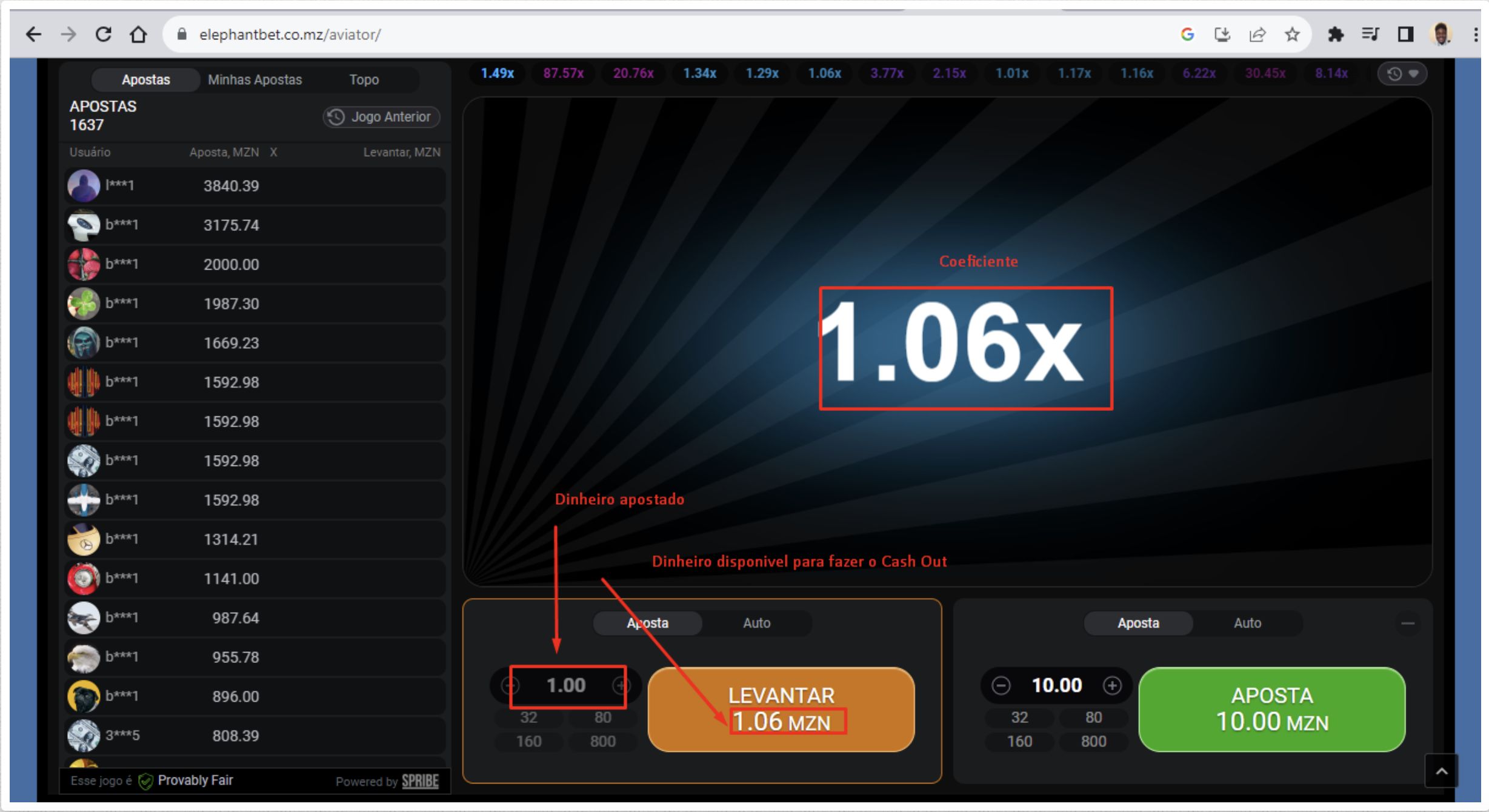Reload the Aviator page
This screenshot has width=1489, height=812.
point(104,35)
